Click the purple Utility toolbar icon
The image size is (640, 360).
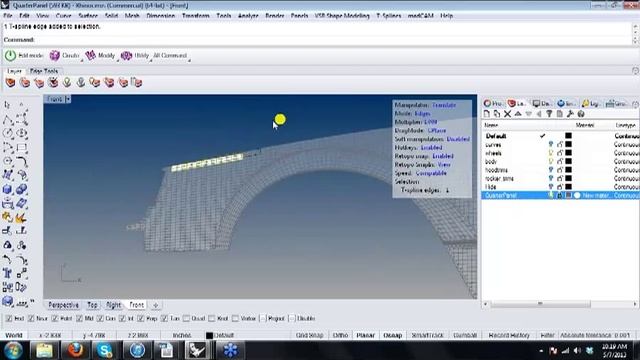tap(126, 56)
